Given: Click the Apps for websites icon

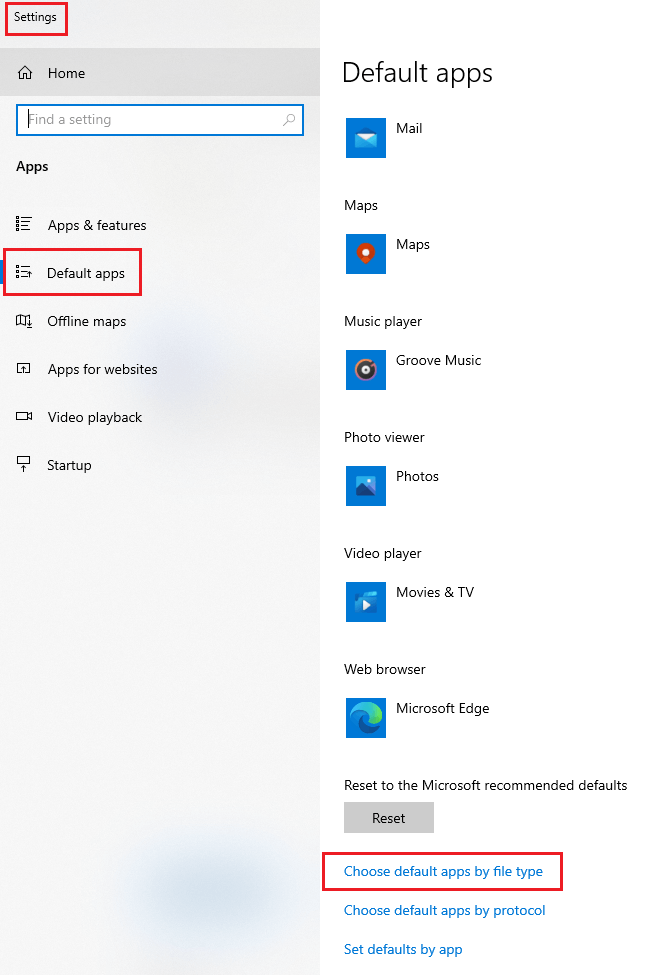Looking at the screenshot, I should (x=24, y=369).
